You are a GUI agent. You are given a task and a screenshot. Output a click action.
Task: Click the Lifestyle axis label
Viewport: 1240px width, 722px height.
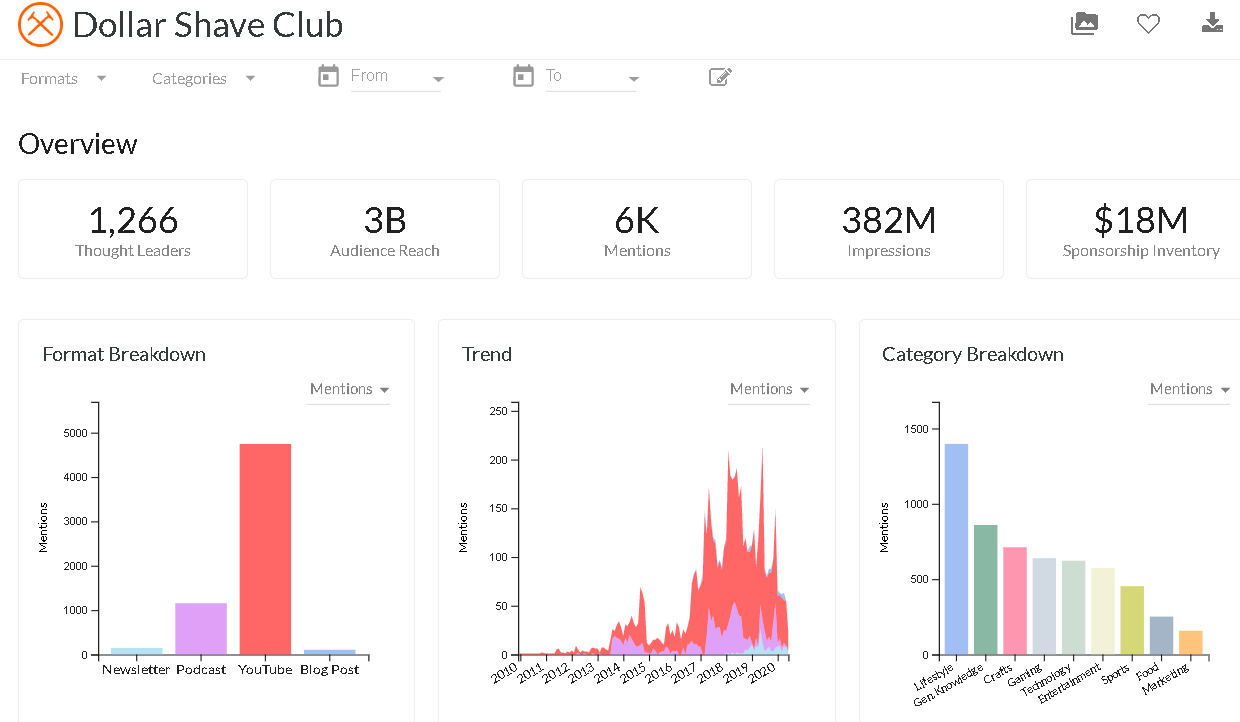[936, 676]
